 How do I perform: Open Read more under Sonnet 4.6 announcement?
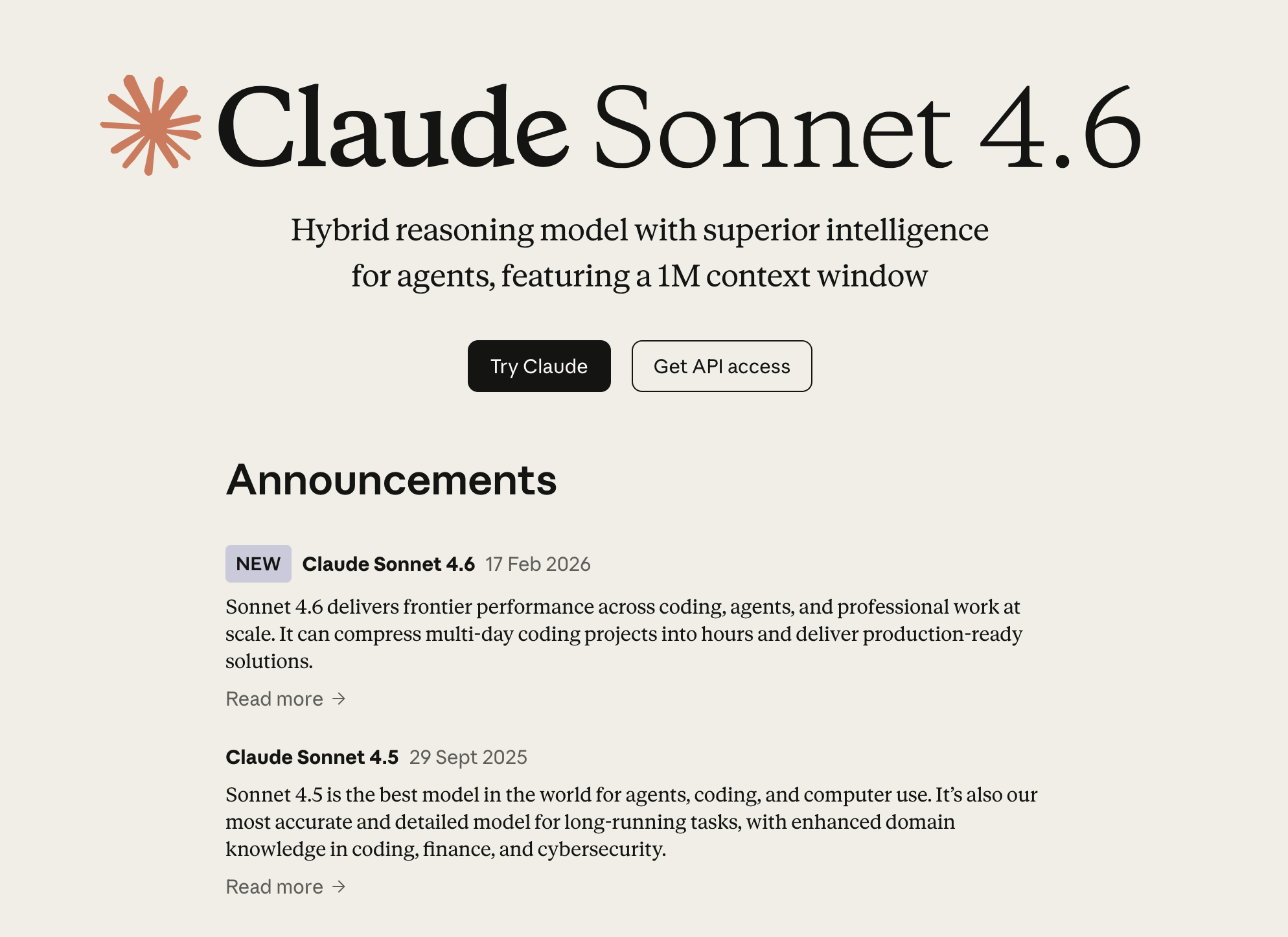[274, 699]
